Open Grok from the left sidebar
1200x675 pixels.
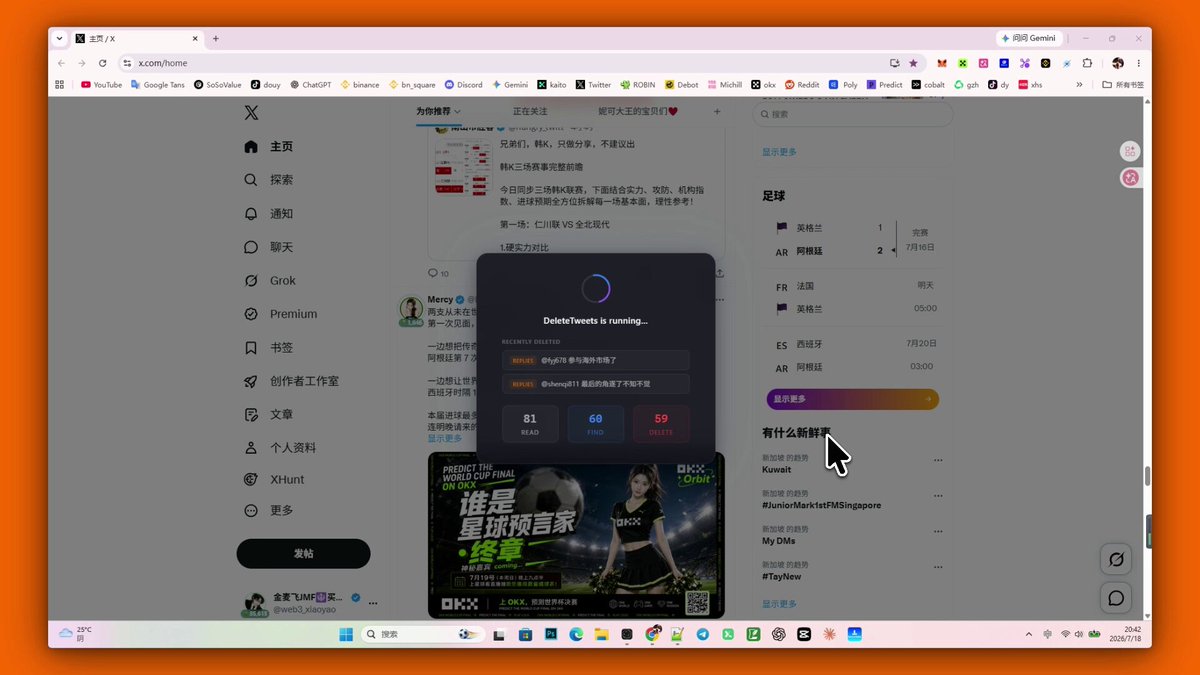270,281
